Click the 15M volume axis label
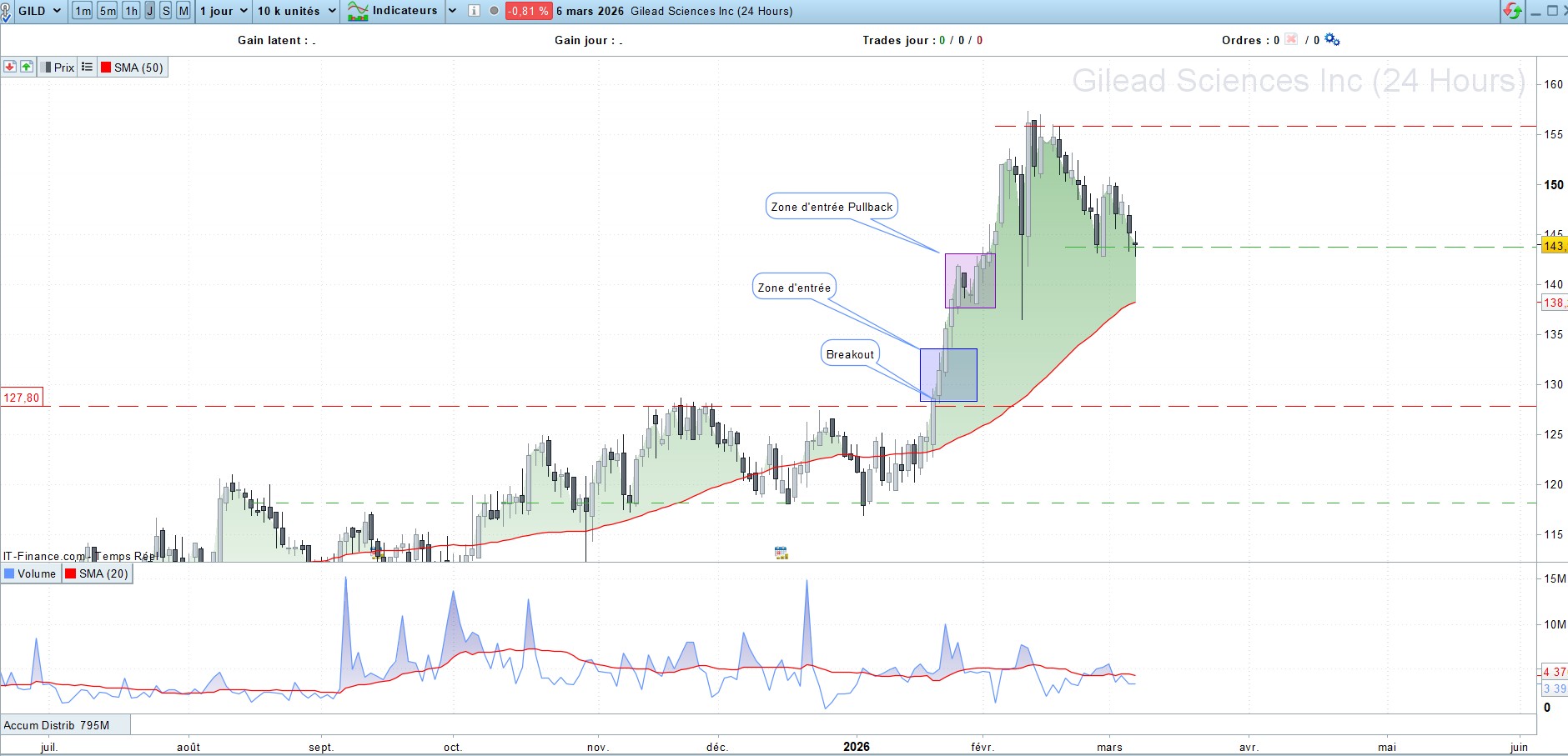This screenshot has width=1568, height=756. (x=1555, y=578)
